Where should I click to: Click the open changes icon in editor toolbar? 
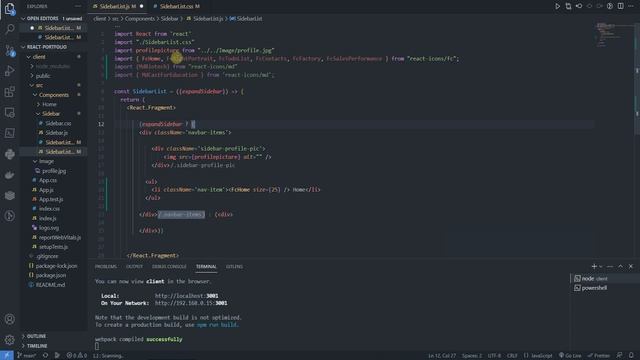pyautogui.click(x=568, y=6)
